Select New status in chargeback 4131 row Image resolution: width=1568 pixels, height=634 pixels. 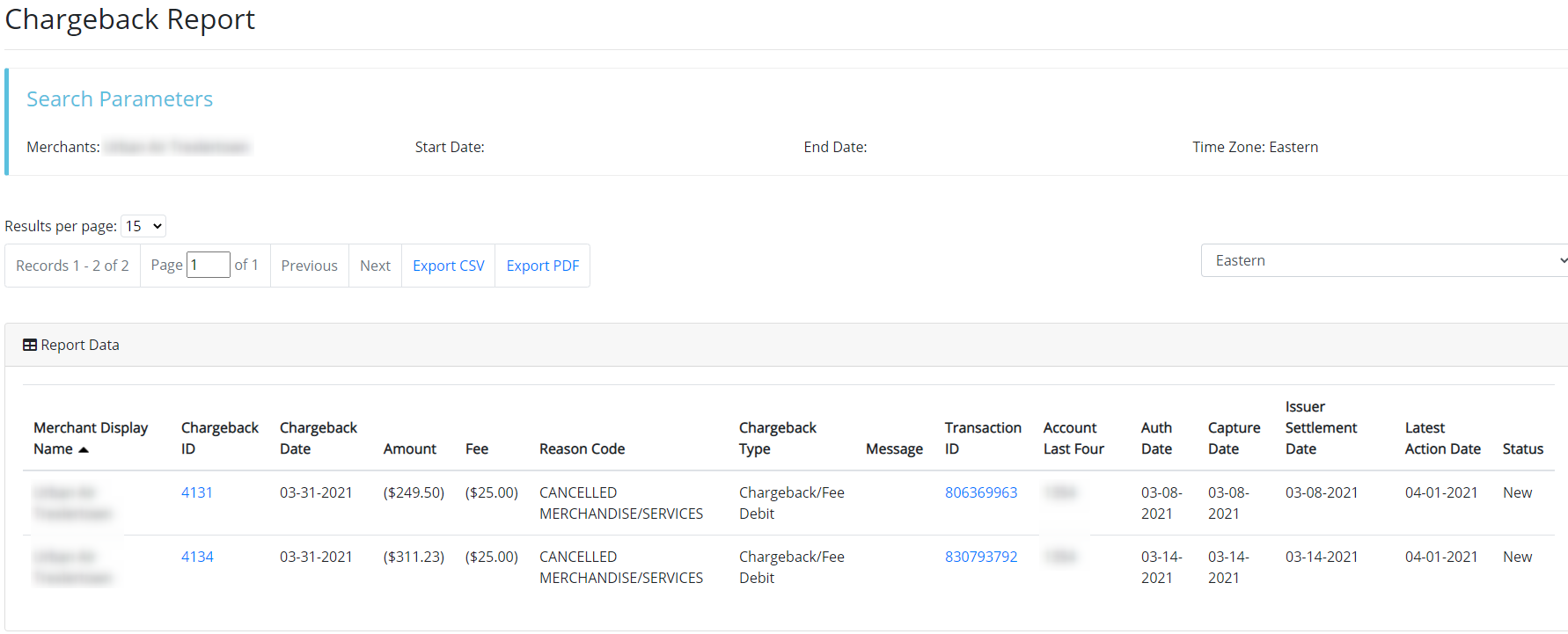pos(1517,492)
